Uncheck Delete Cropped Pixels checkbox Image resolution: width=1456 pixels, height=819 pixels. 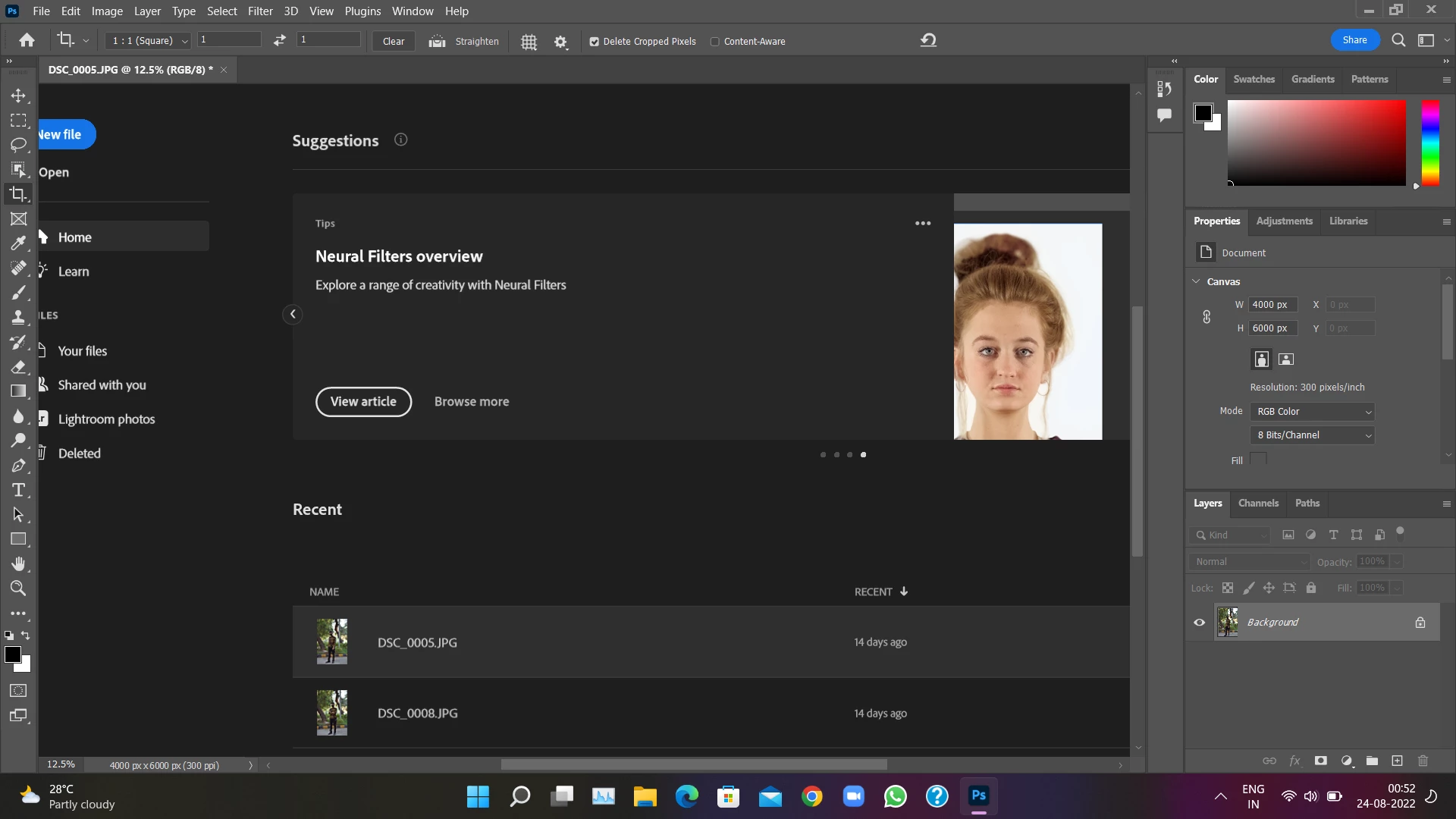[595, 42]
